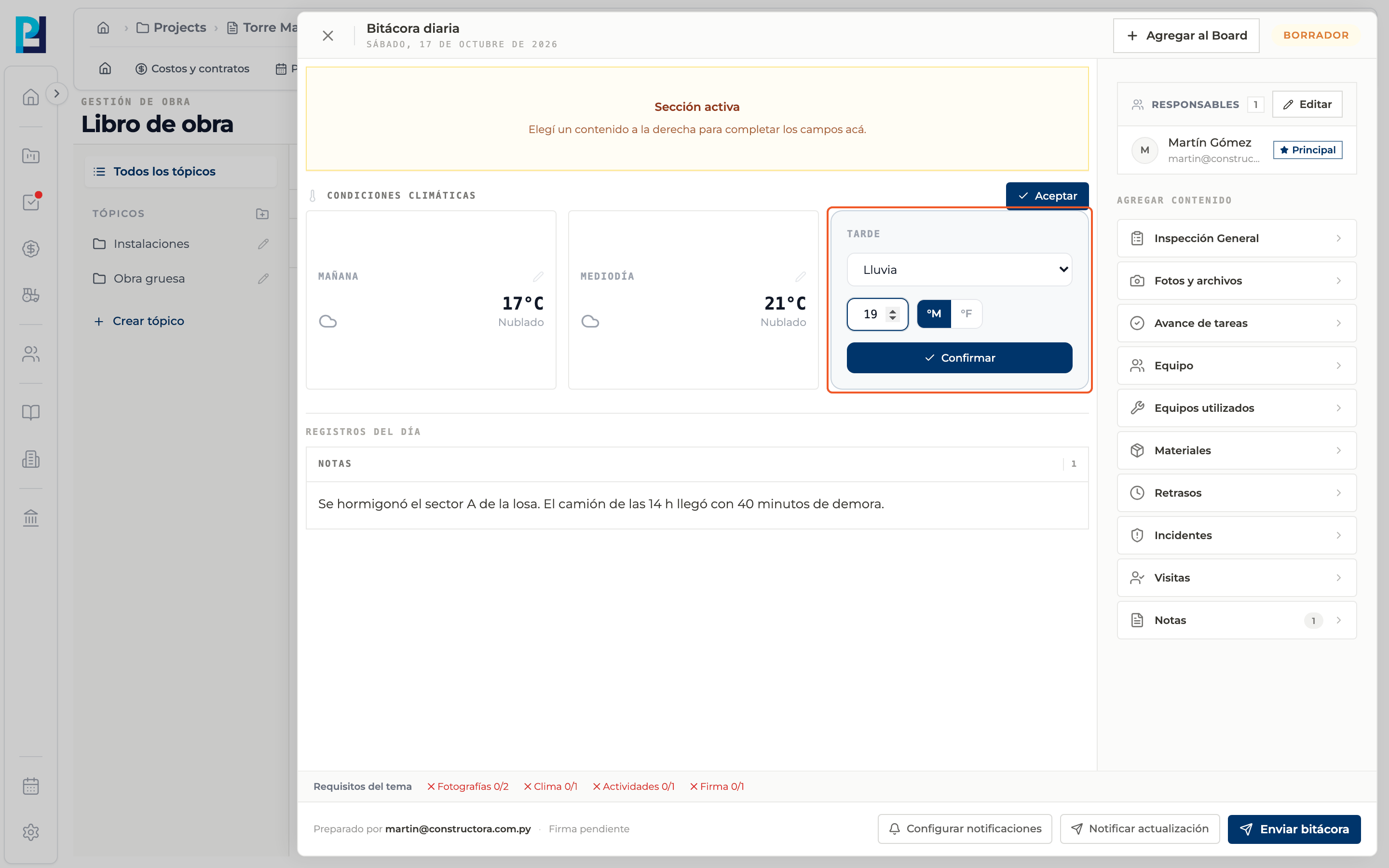Click the add topic folder icon

point(262,214)
